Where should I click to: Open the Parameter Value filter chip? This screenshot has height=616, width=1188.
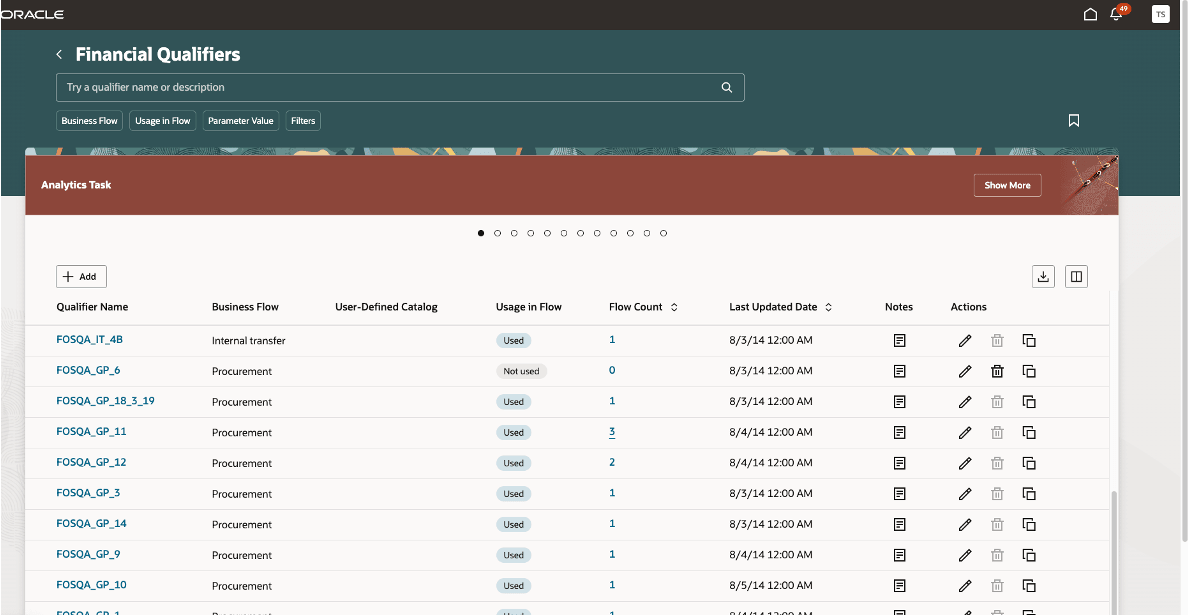tap(241, 120)
